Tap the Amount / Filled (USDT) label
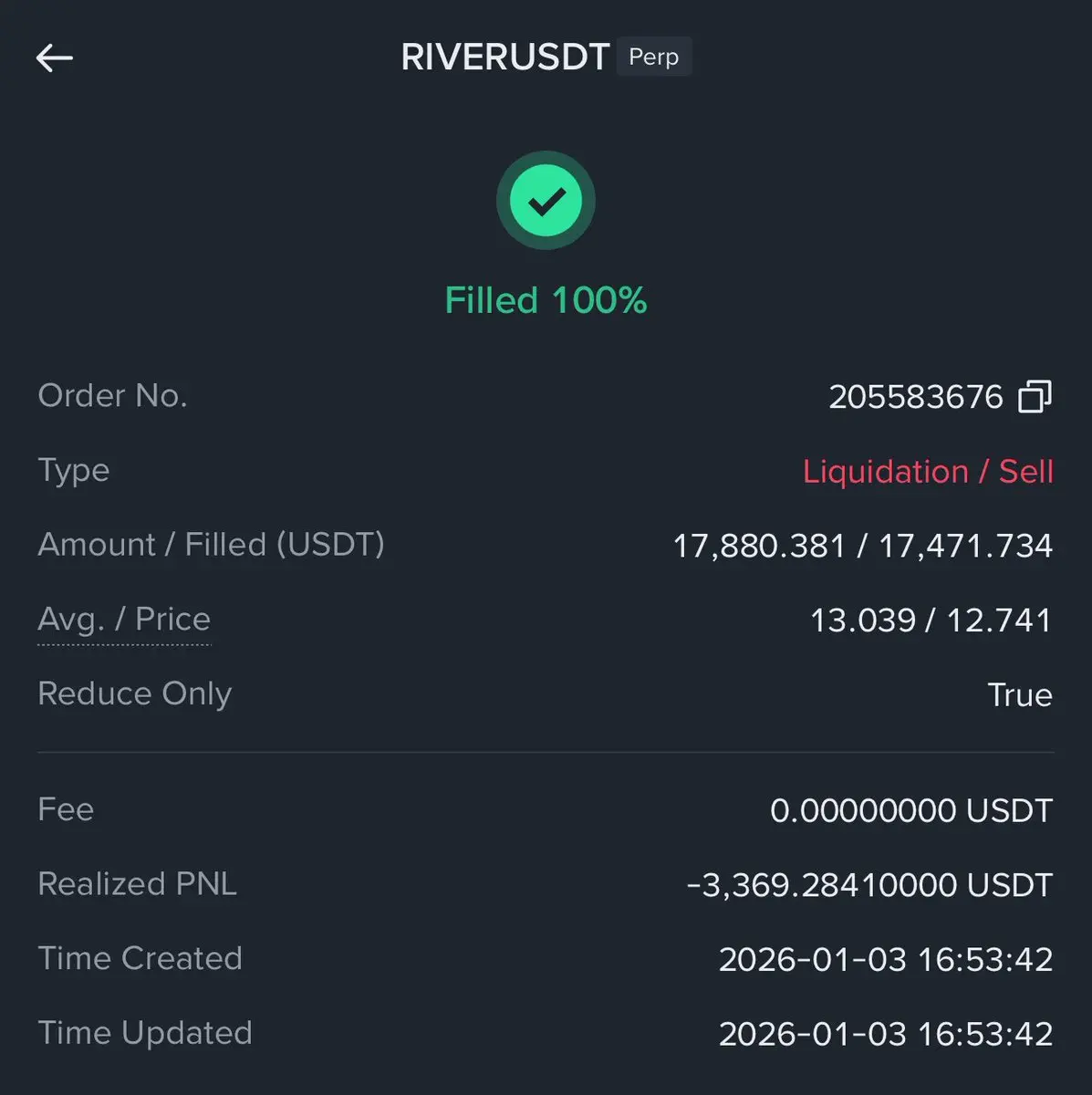Viewport: 1092px width, 1095px height. [211, 545]
